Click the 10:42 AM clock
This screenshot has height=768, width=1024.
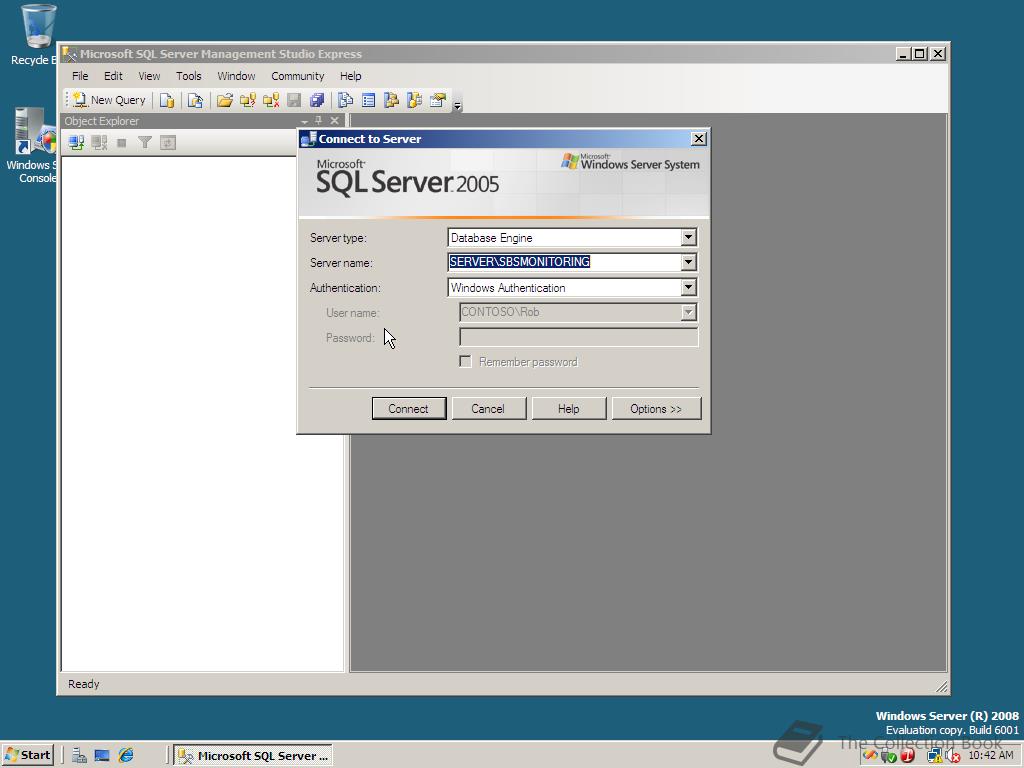click(x=991, y=755)
